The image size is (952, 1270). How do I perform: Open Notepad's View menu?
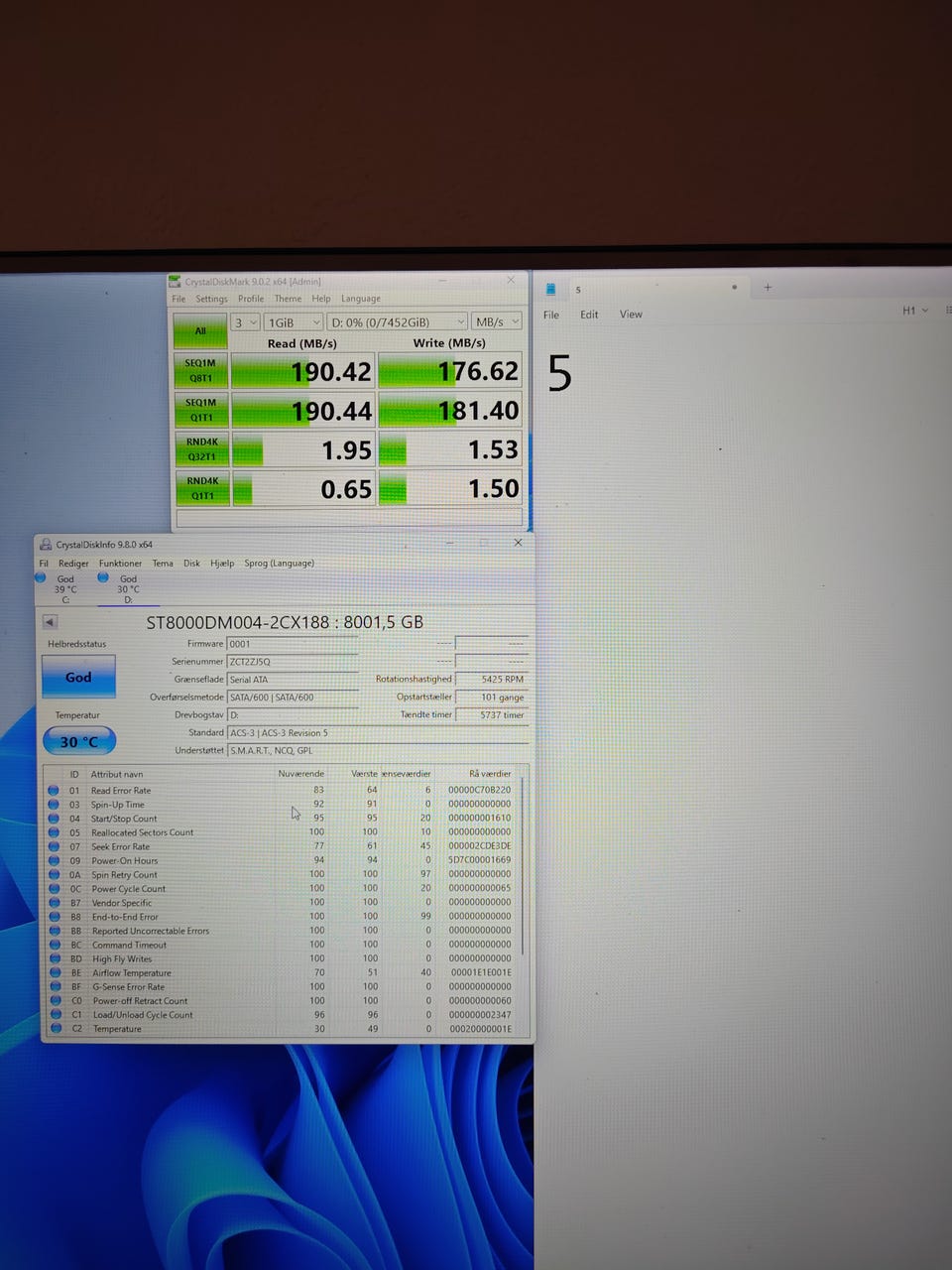[631, 315]
